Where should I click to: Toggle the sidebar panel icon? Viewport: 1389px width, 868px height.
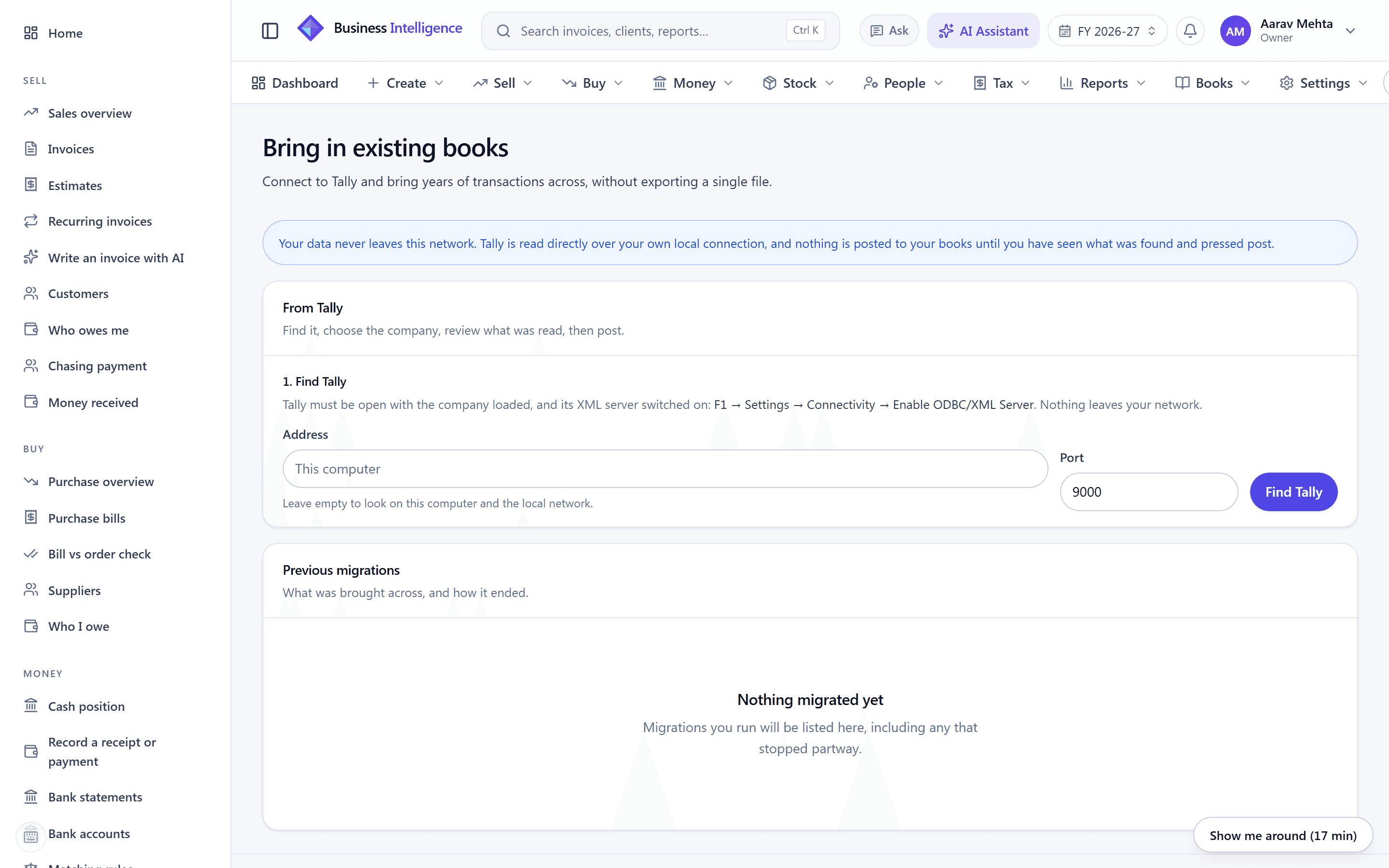click(270, 31)
